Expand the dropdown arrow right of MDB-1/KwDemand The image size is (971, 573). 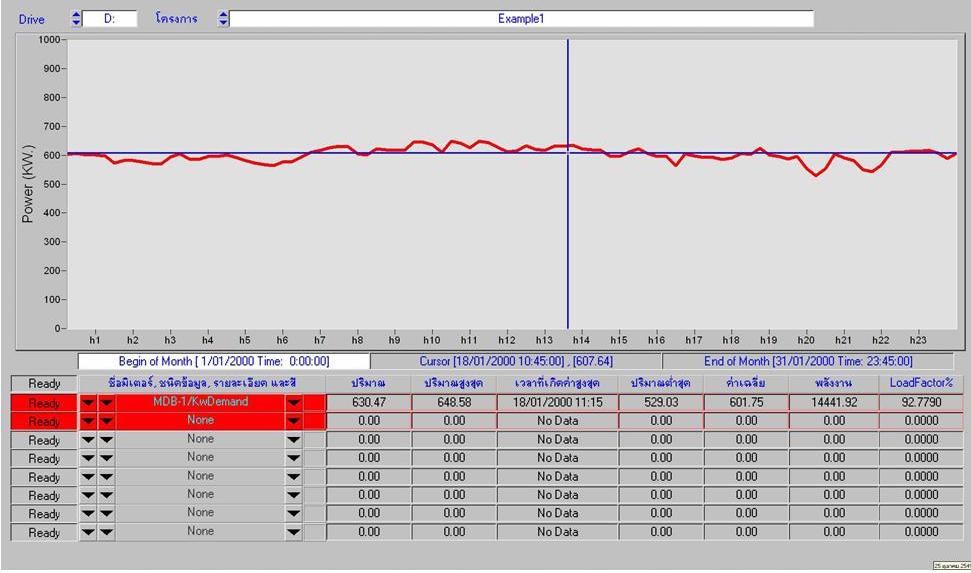[293, 403]
